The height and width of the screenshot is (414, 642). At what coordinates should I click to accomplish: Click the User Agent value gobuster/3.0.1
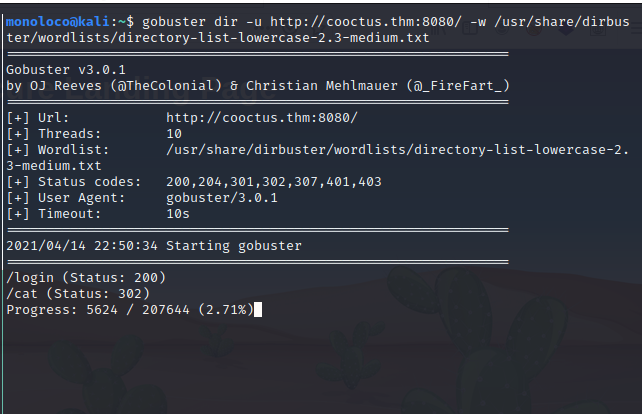(x=222, y=198)
